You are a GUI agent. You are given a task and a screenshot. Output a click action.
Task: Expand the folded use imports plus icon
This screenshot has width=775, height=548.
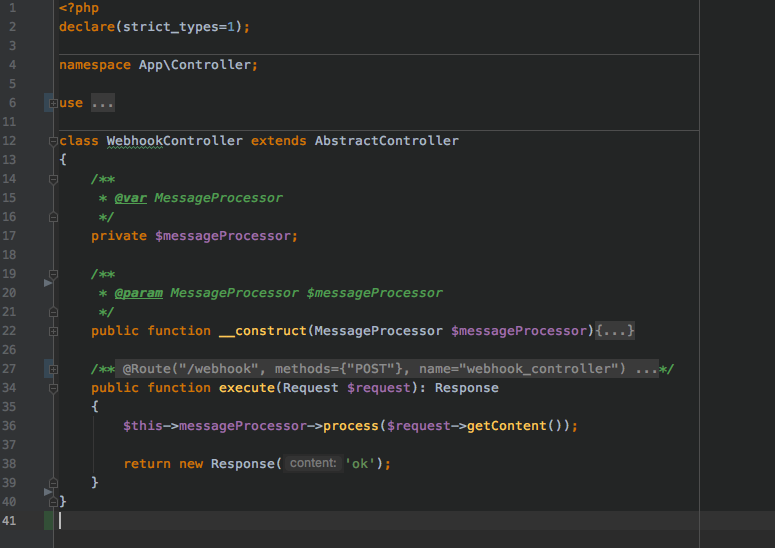coord(50,103)
